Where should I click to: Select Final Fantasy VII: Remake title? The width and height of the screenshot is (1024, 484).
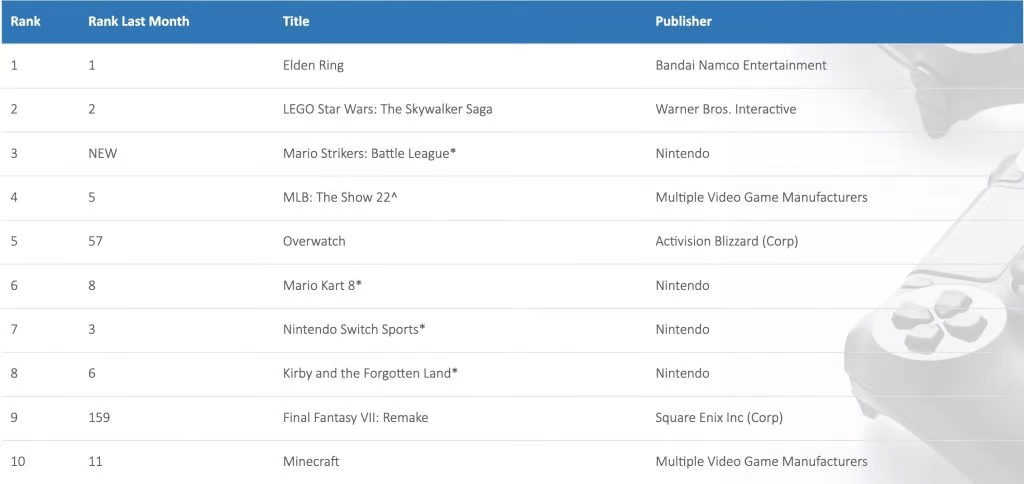pos(355,417)
